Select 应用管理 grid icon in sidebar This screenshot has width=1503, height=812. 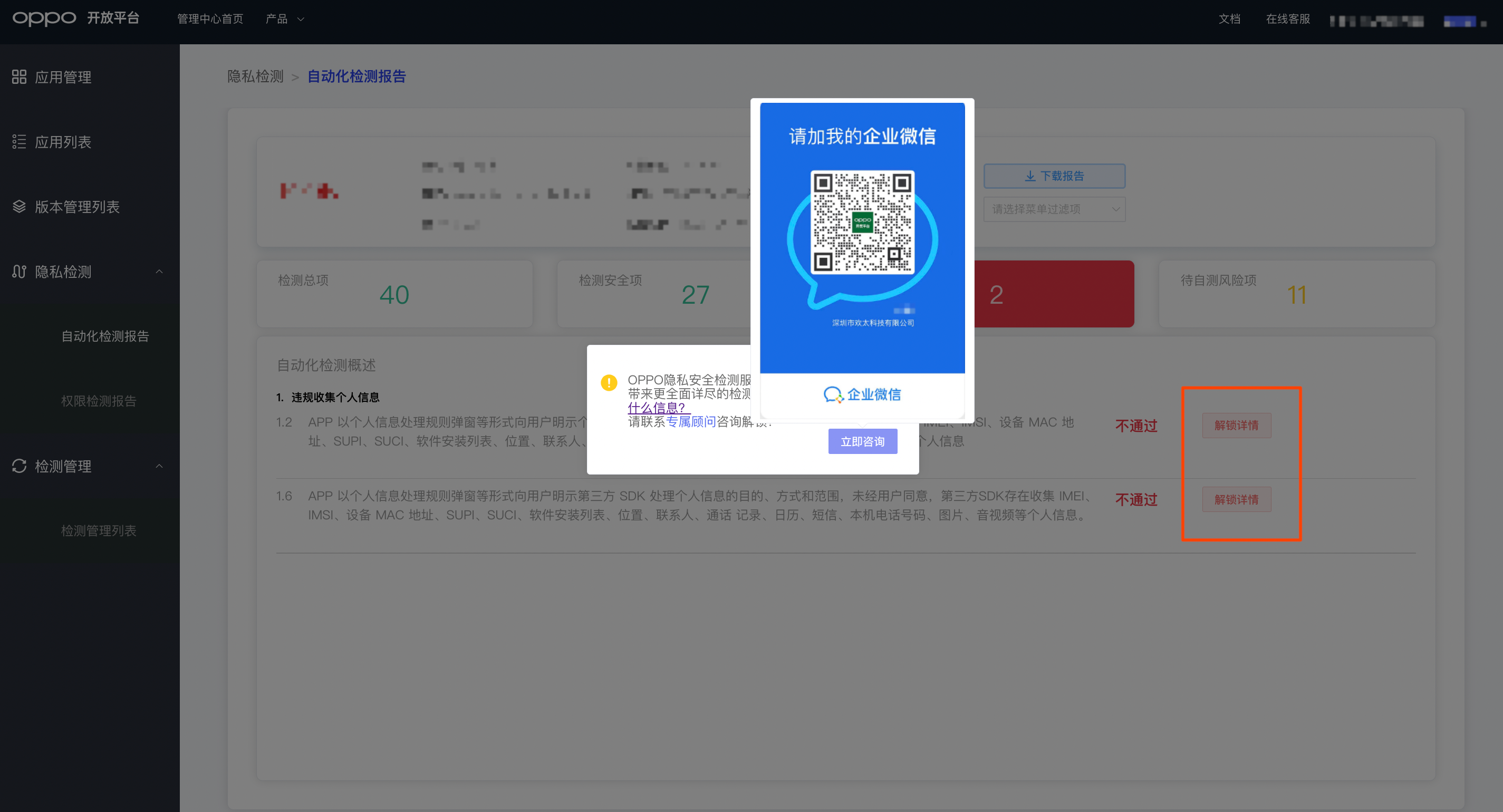pos(18,76)
